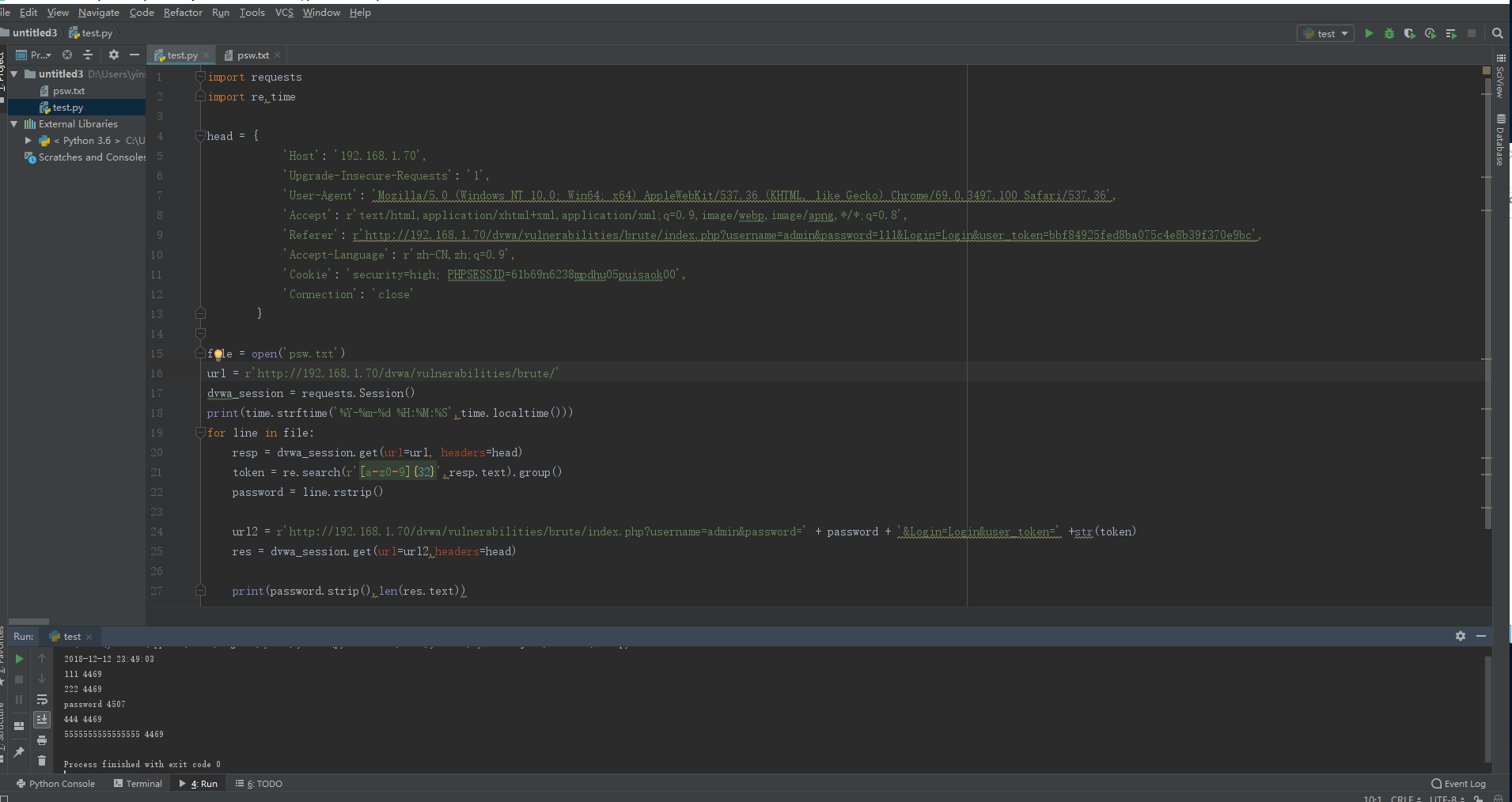This screenshot has height=802, width=1512.
Task: Close the test.py editor tab
Action: pyautogui.click(x=207, y=55)
